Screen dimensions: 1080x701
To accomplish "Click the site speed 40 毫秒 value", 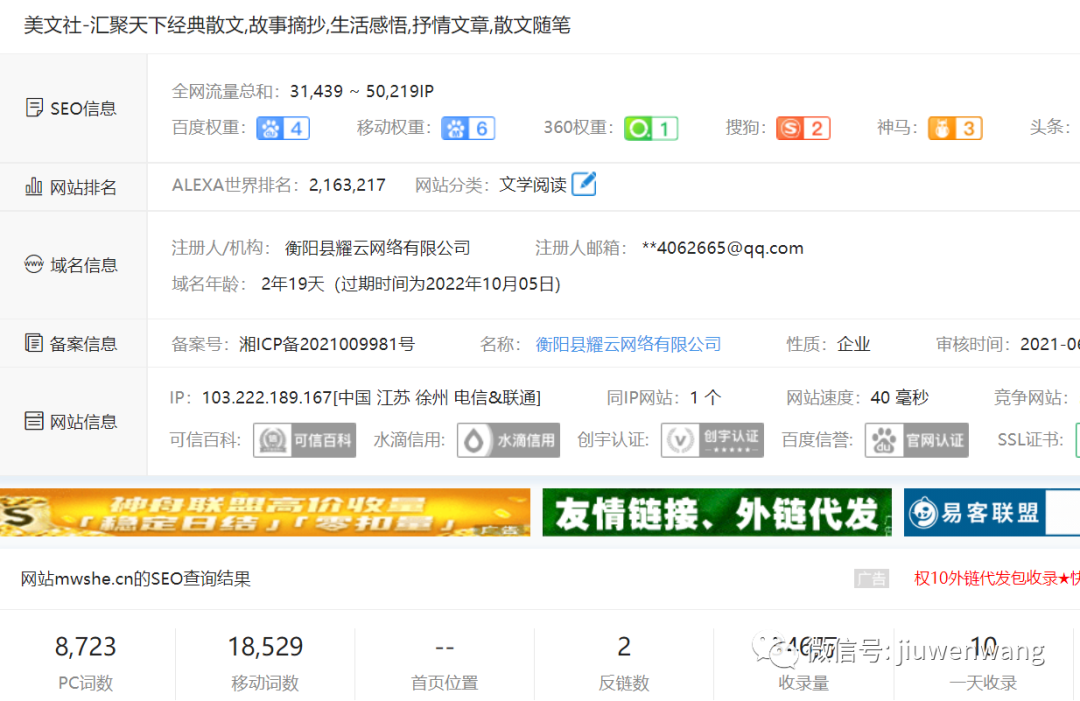I will coord(900,397).
